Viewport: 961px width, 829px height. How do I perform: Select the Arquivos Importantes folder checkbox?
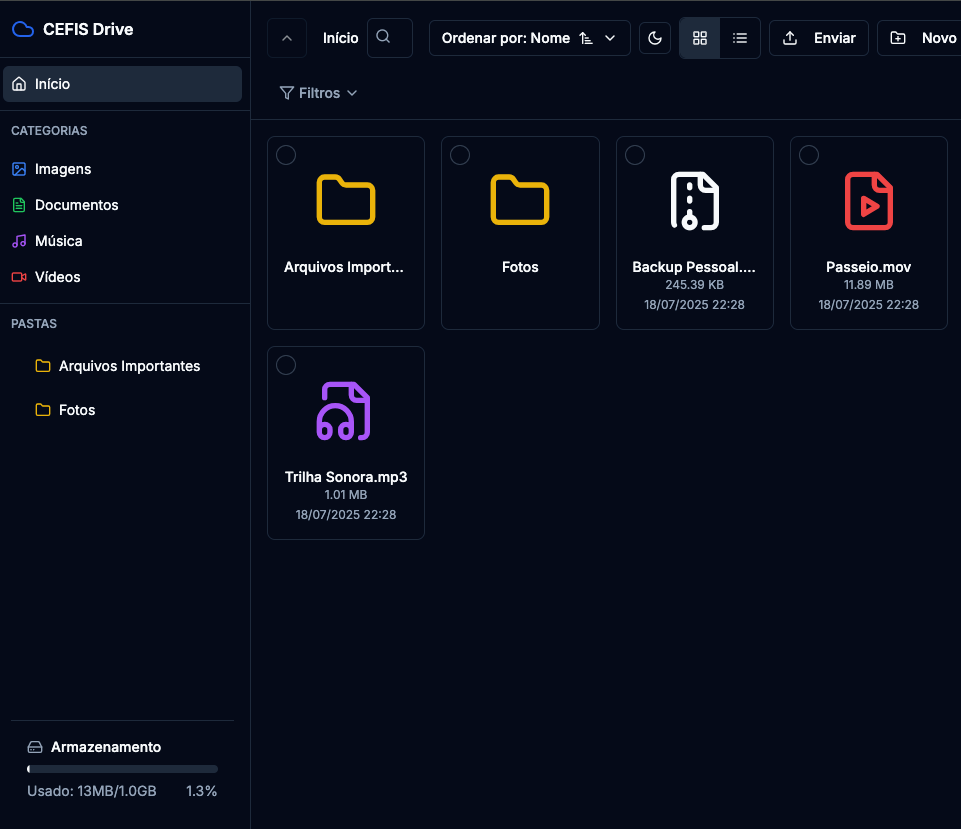[286, 155]
